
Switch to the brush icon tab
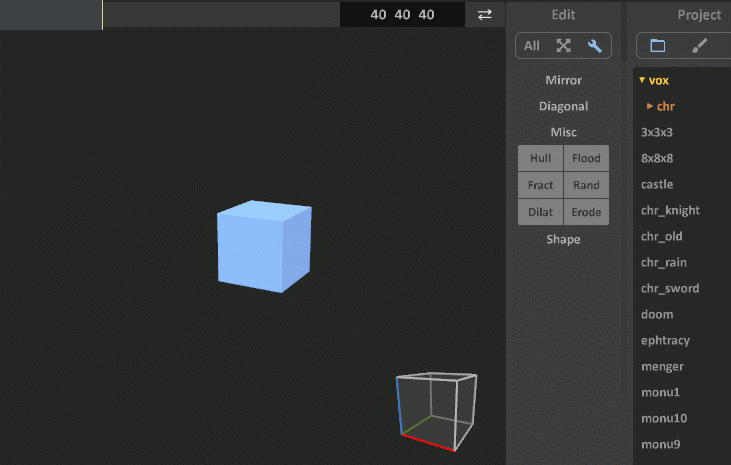[x=699, y=46]
